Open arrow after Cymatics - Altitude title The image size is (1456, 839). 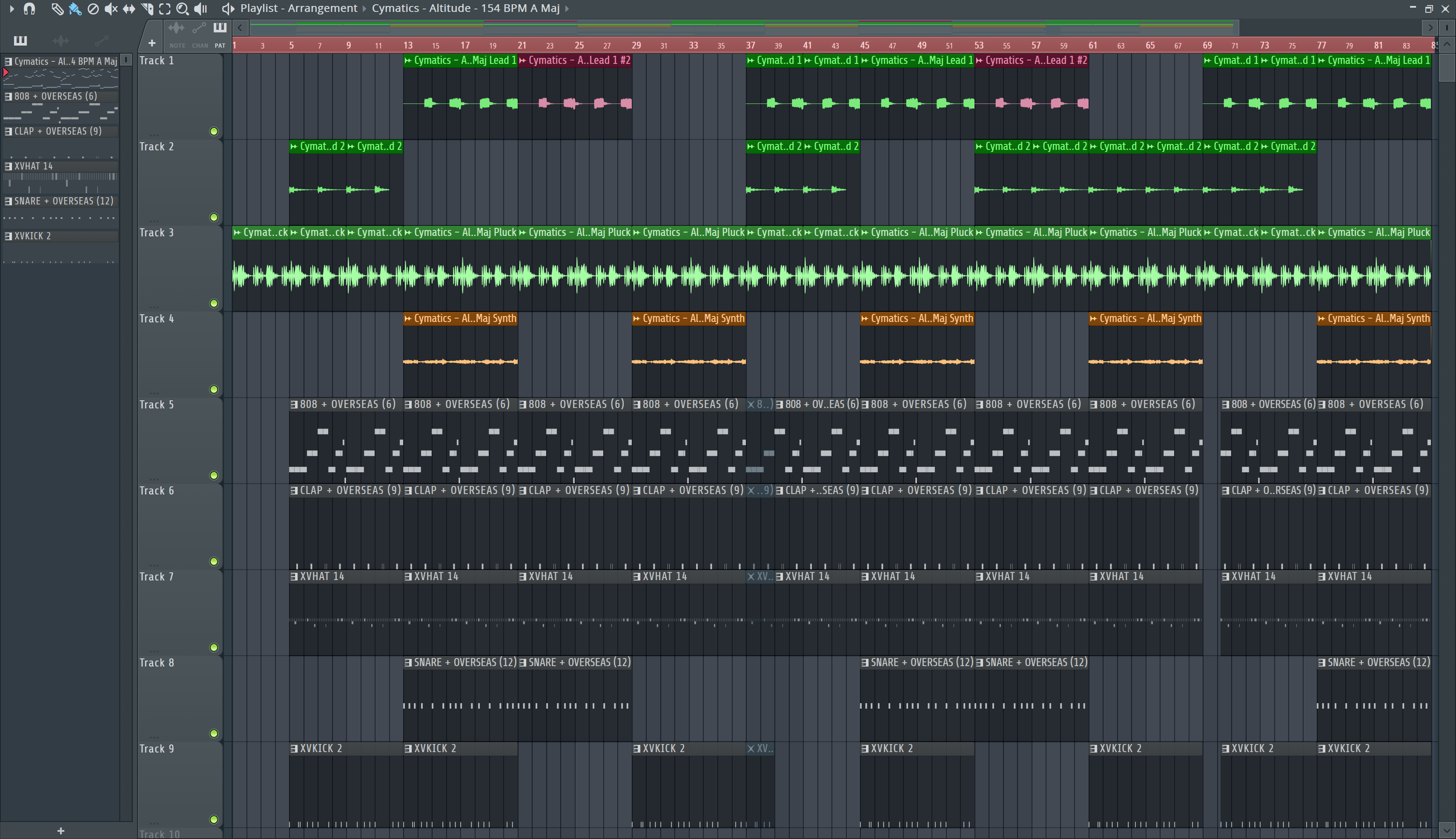(567, 9)
